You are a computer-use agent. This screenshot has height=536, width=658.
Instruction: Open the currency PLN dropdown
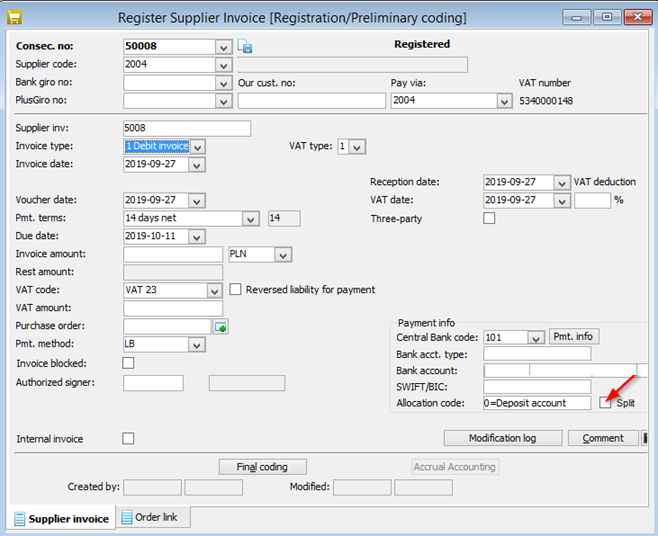[283, 255]
